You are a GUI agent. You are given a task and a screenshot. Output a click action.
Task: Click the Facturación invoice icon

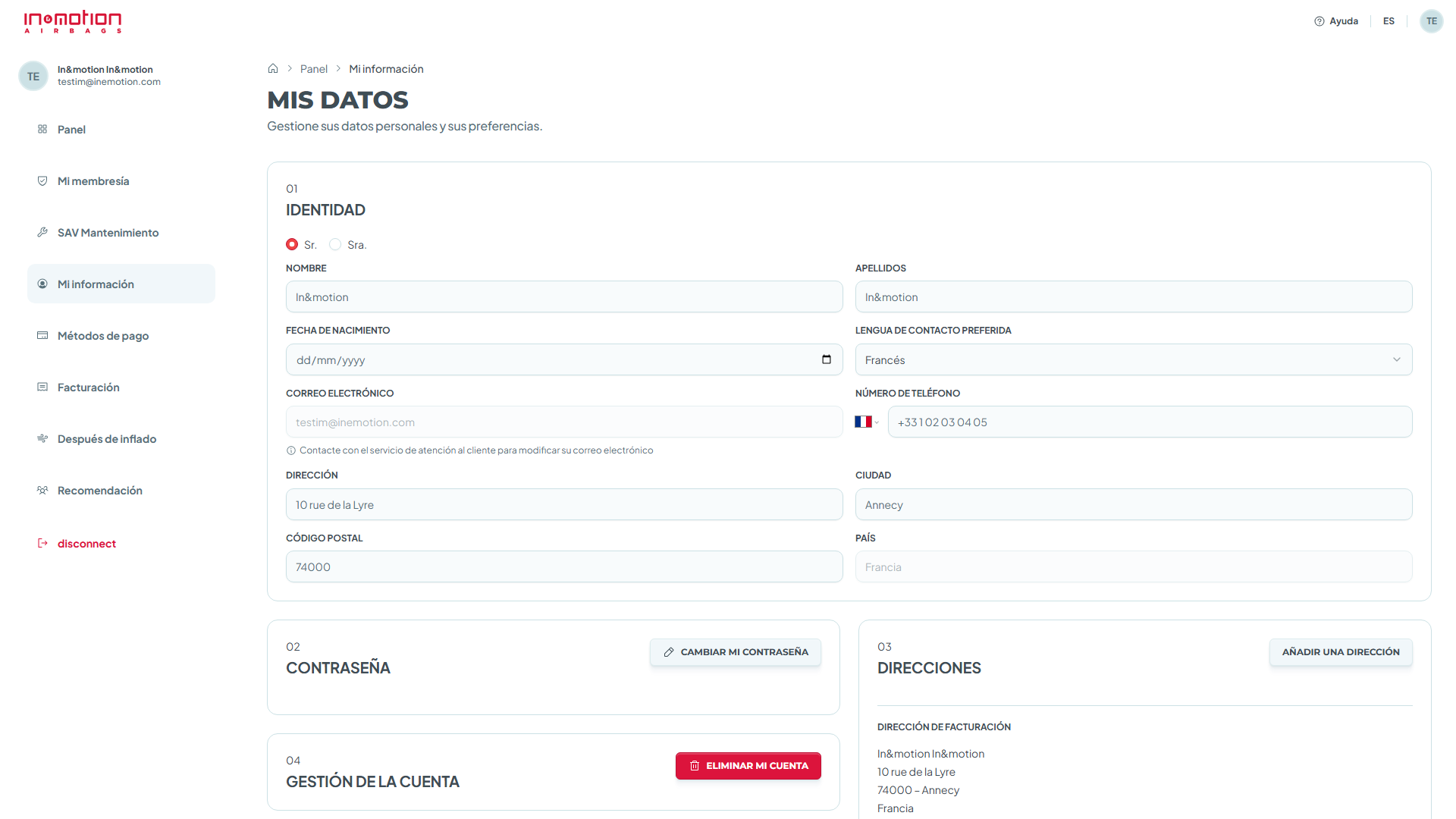[42, 387]
